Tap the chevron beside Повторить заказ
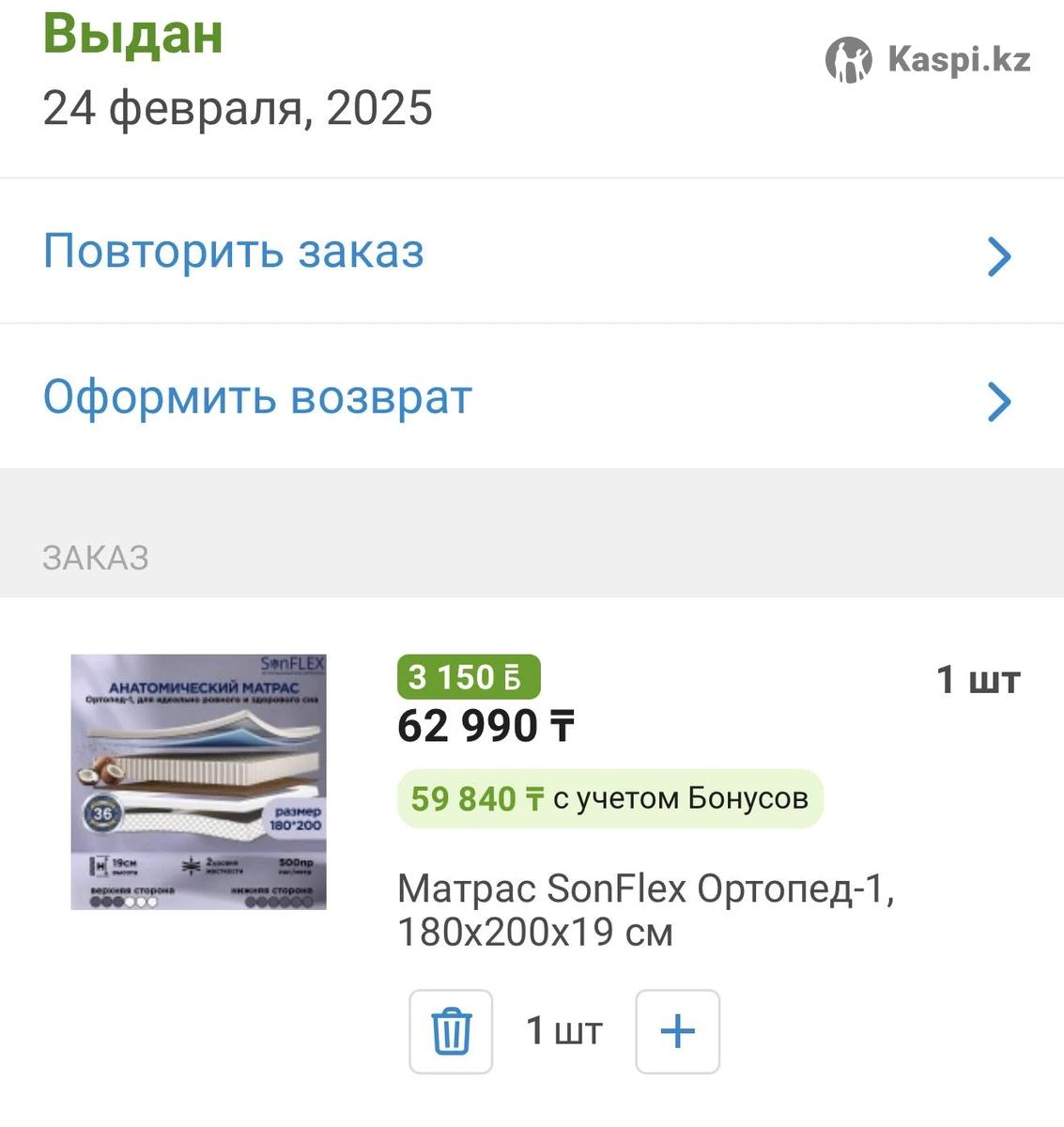Viewport: 1064px width, 1127px height. coord(999,255)
